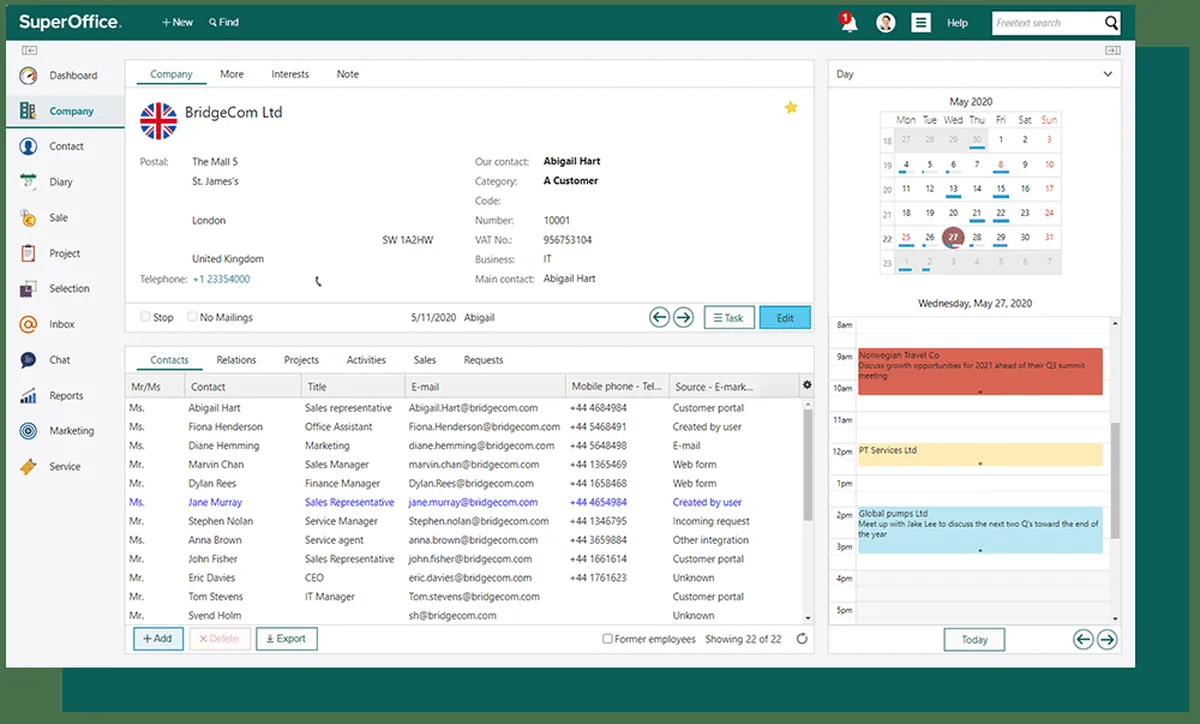The image size is (1200, 724).
Task: Toggle the Former employees checkbox
Action: coord(607,639)
